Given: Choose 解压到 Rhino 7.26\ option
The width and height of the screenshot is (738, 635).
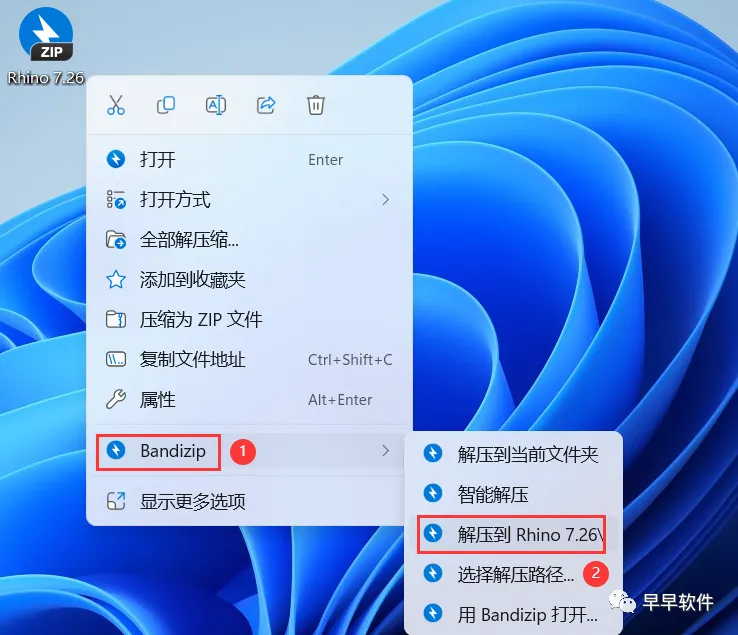Looking at the screenshot, I should point(513,534).
